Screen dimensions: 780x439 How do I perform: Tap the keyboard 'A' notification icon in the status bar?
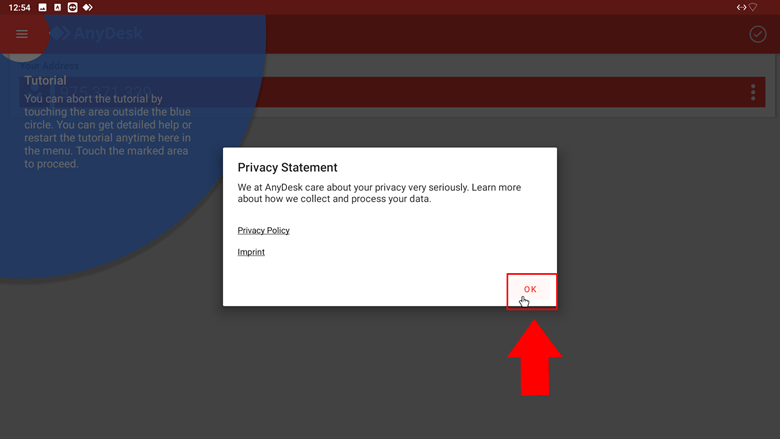58,7
